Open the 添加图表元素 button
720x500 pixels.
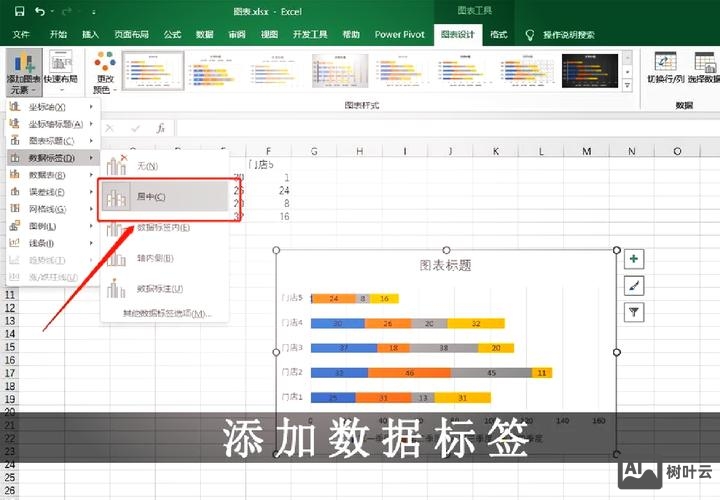pyautogui.click(x=24, y=72)
